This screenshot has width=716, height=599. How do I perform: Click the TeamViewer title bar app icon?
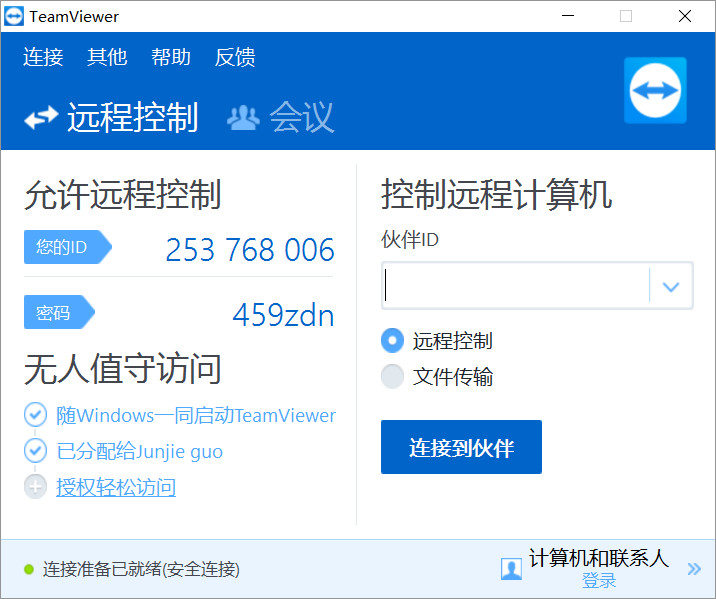14,16
